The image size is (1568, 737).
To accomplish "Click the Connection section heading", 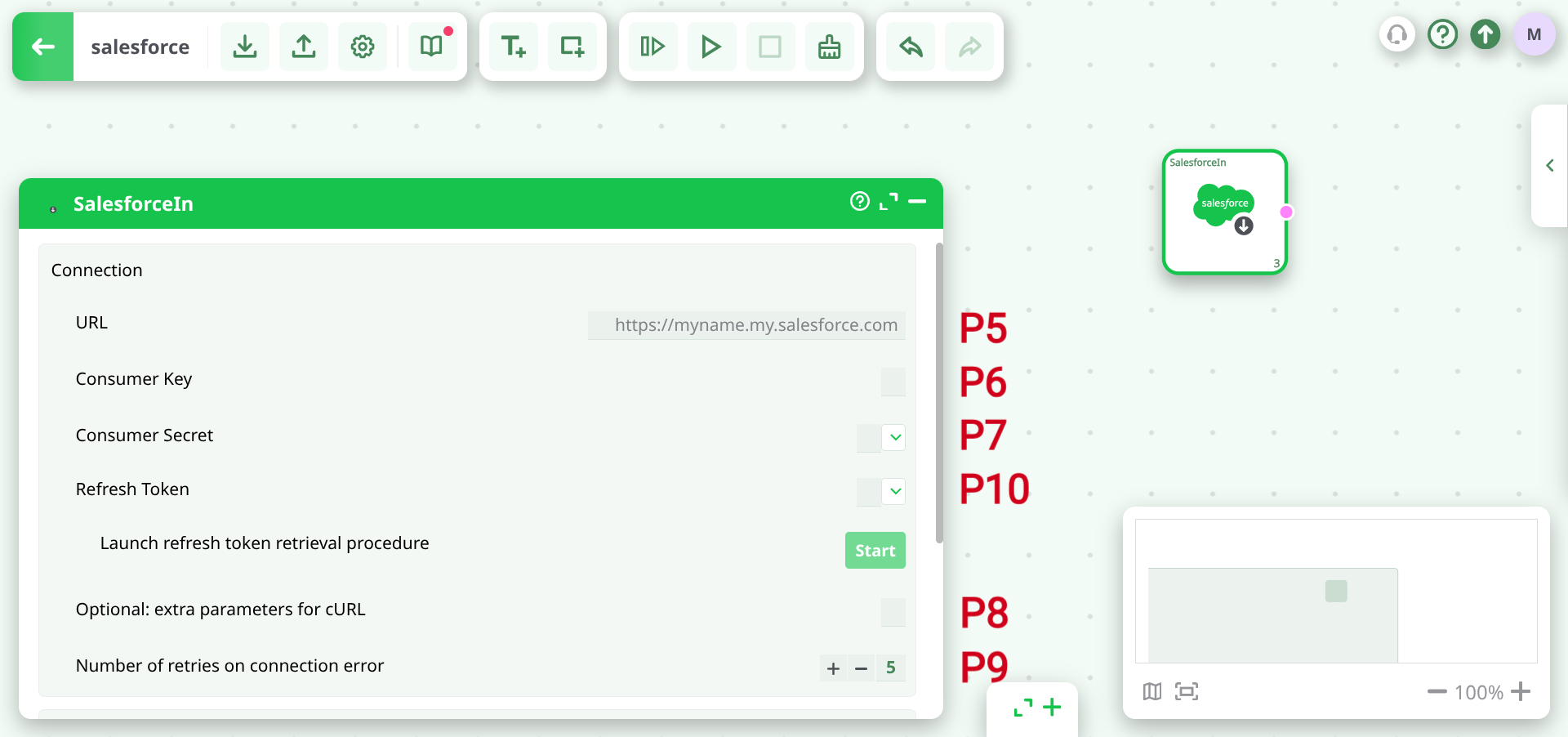I will pos(97,270).
